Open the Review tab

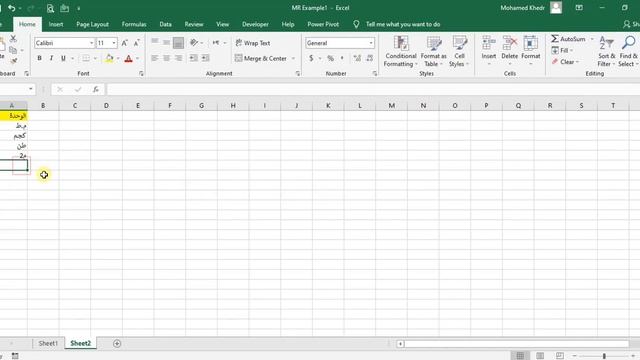(x=194, y=24)
